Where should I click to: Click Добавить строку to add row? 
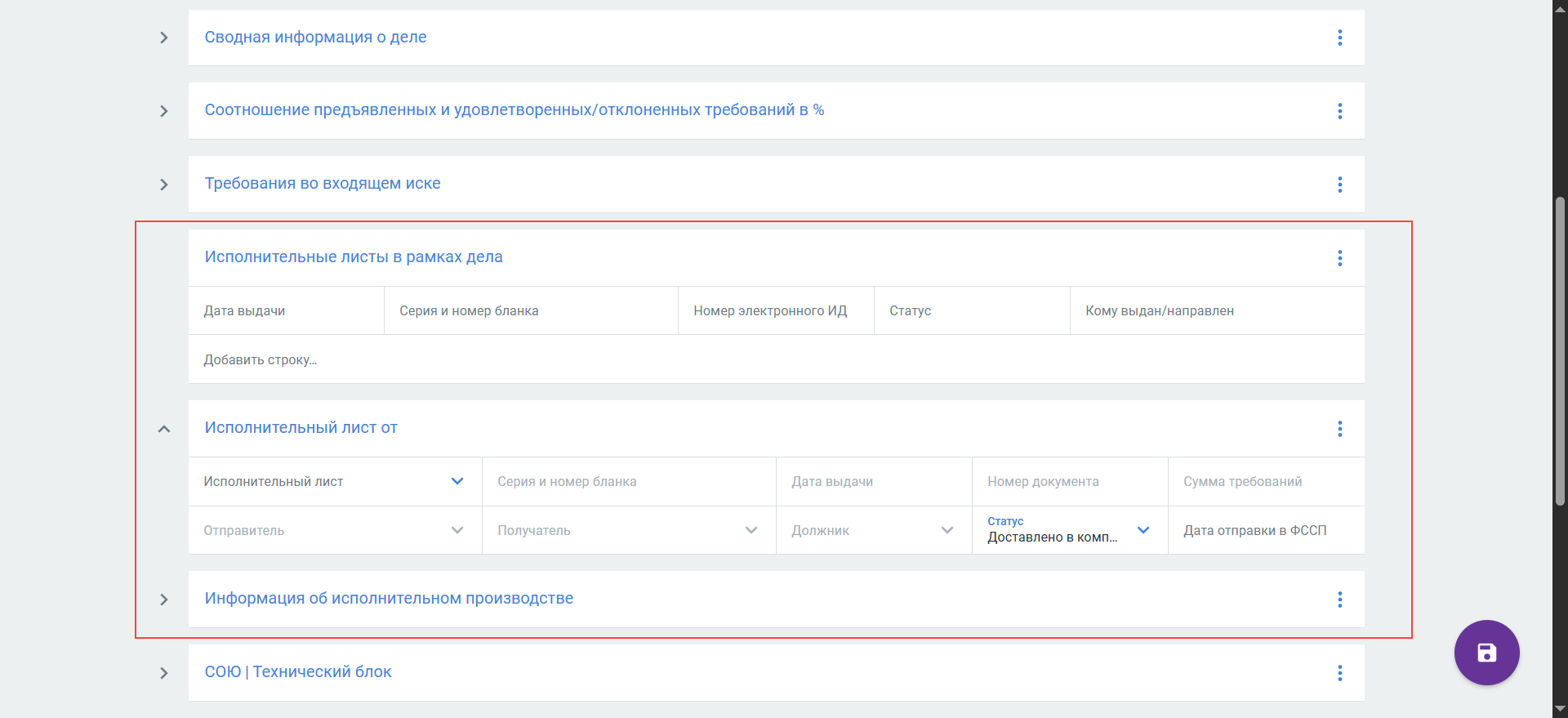click(261, 360)
